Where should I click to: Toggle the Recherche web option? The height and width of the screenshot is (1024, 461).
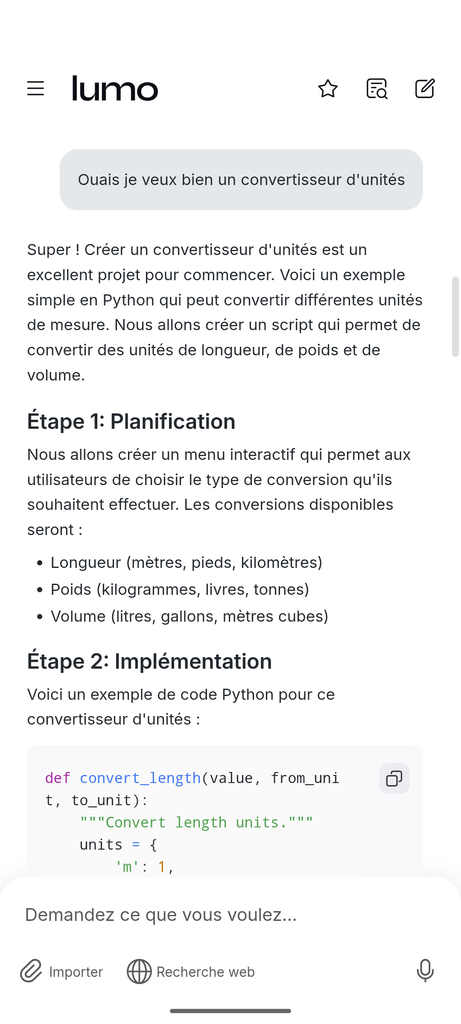click(191, 972)
